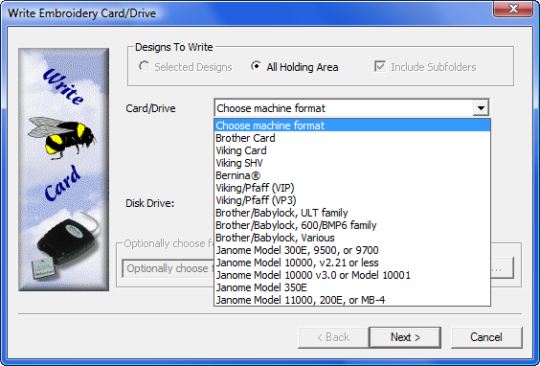
Task: Select Brother Card from the list
Action: click(x=352, y=138)
